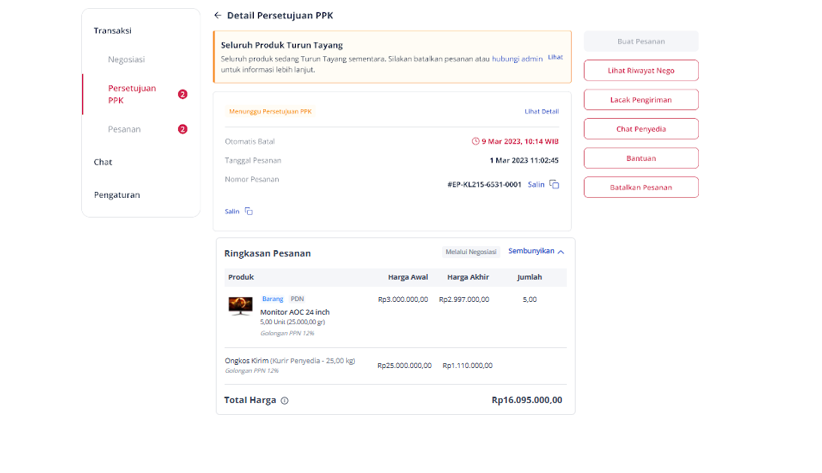Click the copy icon under Nomor Pesanan label

(x=248, y=211)
